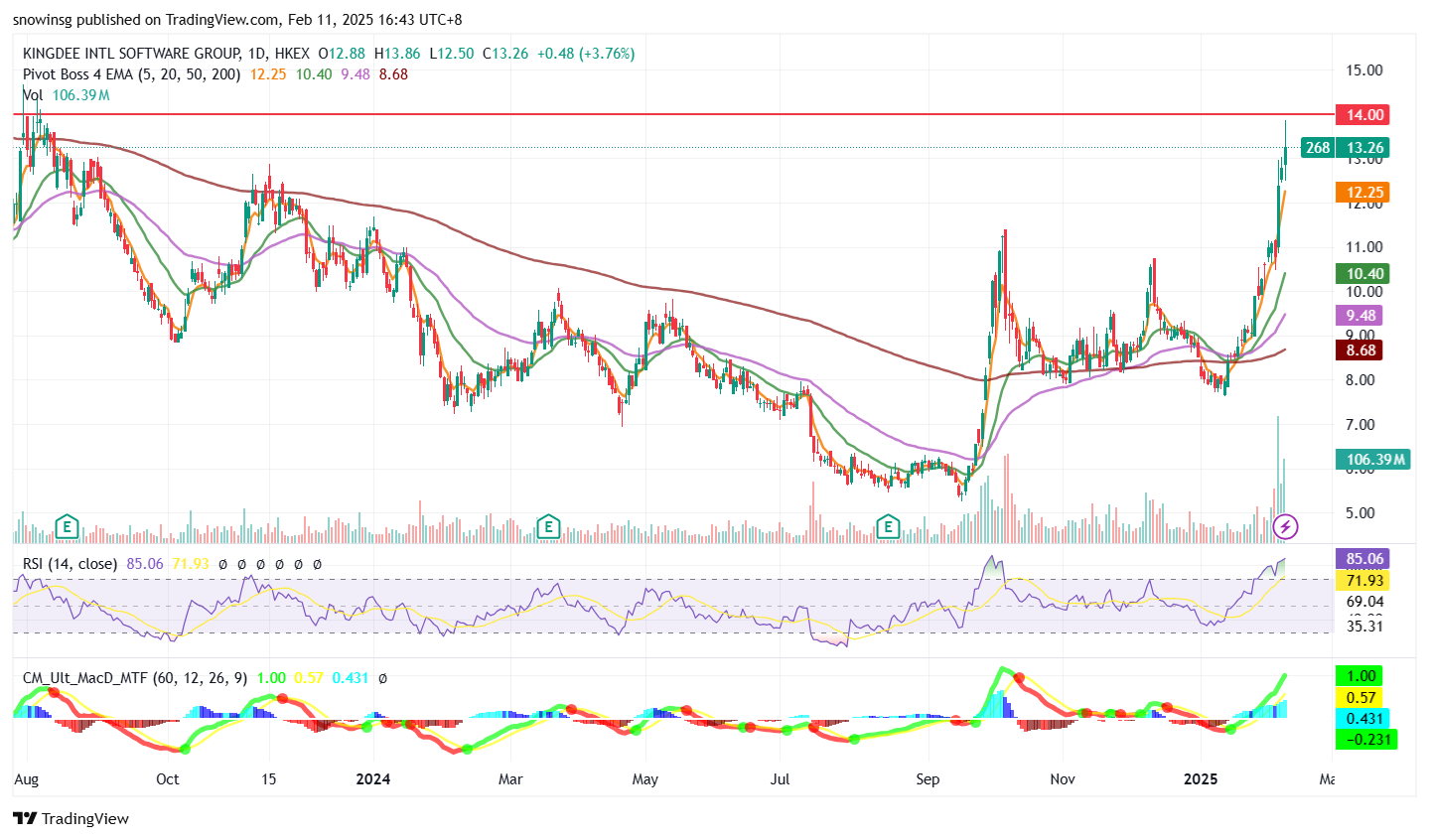Click the yellow 71.93 RSI axis label
Viewport: 1429px width, 840px height.
1361,581
